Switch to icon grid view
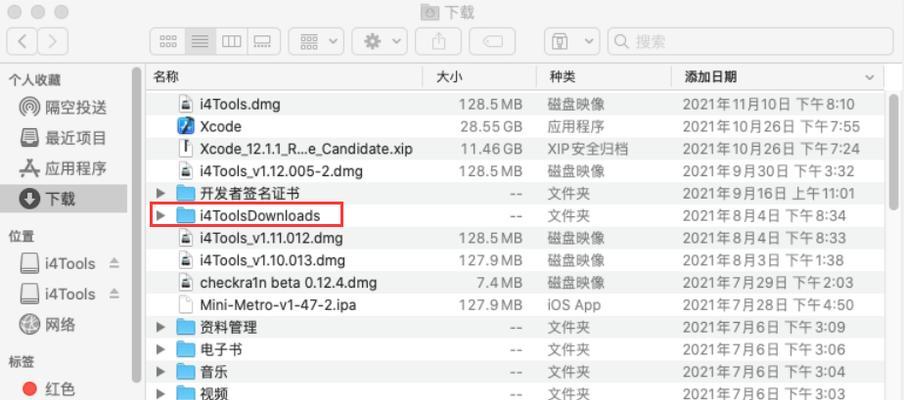 (x=168, y=41)
